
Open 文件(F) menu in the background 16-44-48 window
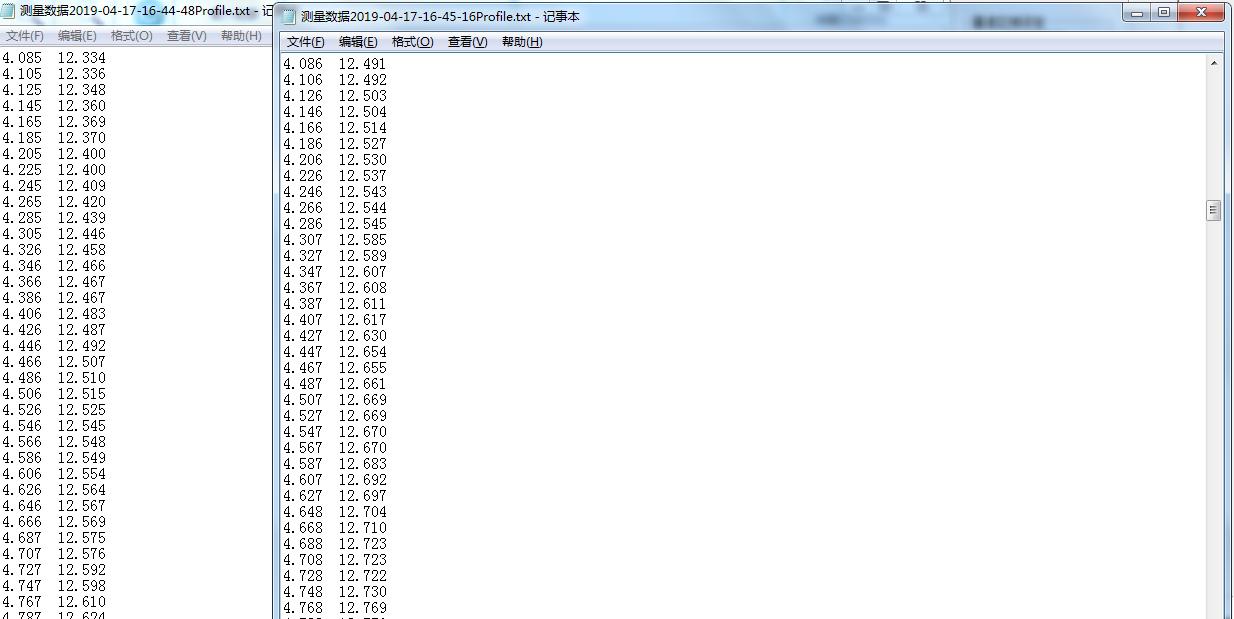click(x=24, y=36)
